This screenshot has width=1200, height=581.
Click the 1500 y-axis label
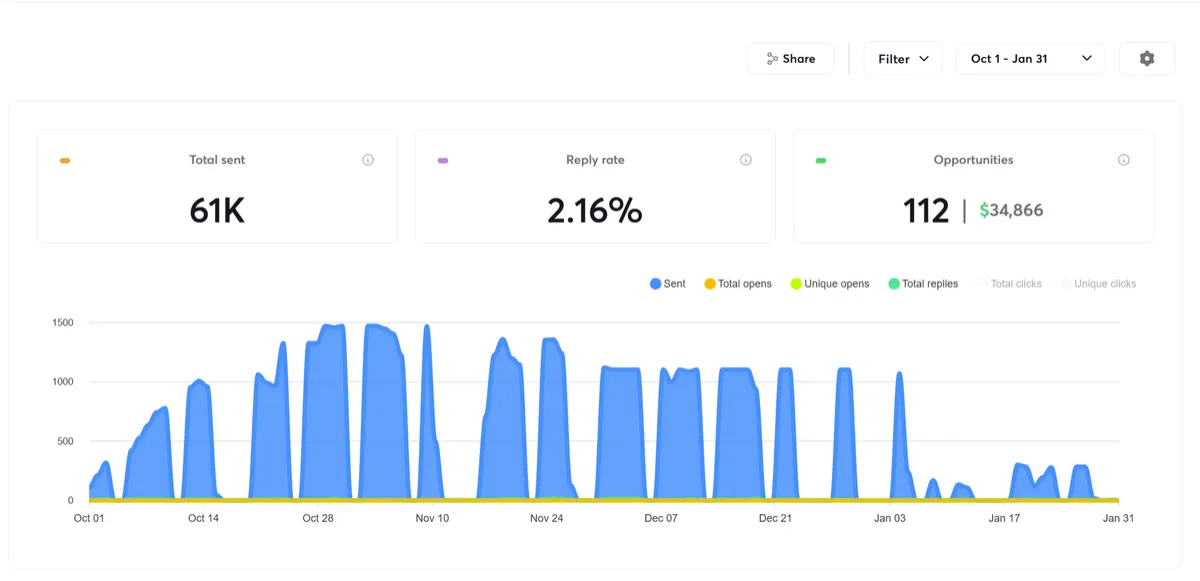pos(63,323)
